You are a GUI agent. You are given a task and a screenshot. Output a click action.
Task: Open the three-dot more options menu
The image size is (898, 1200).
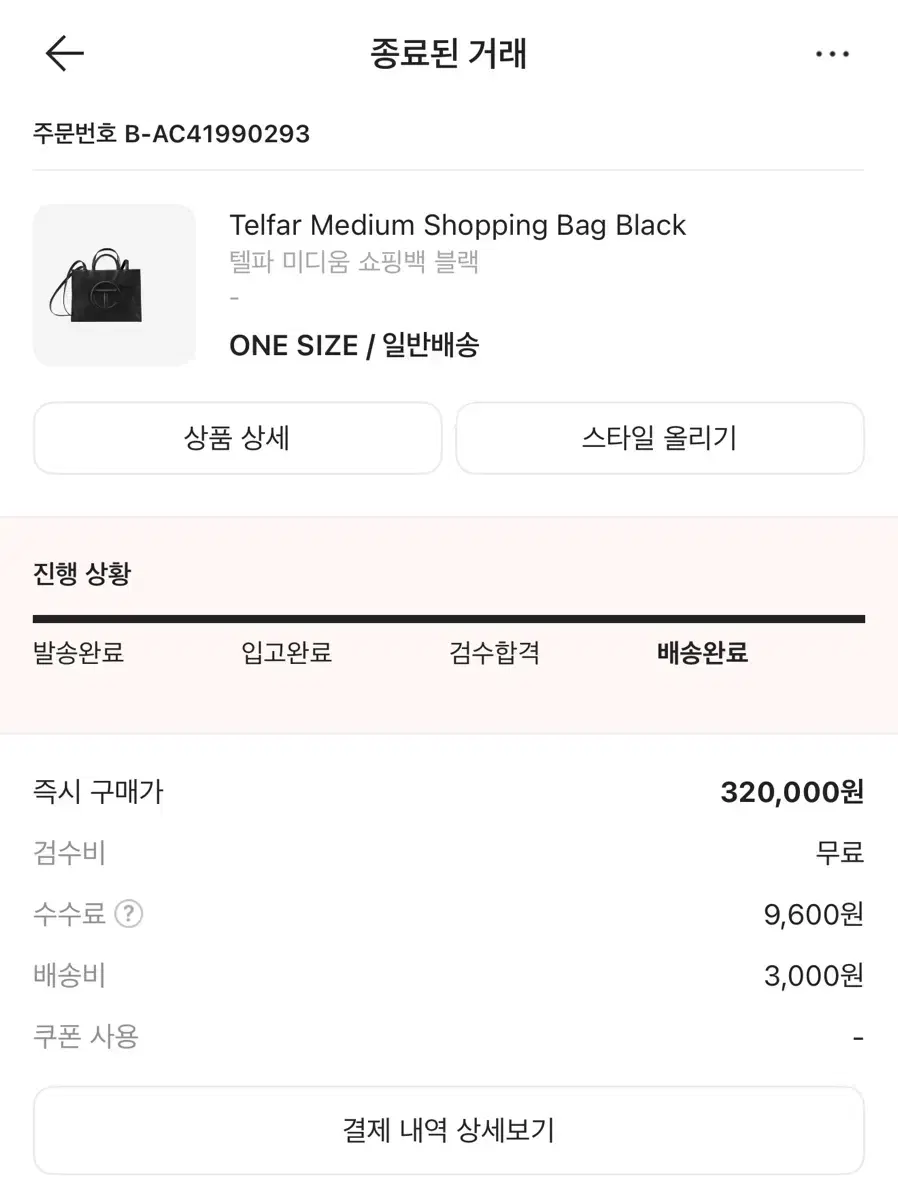(x=832, y=54)
